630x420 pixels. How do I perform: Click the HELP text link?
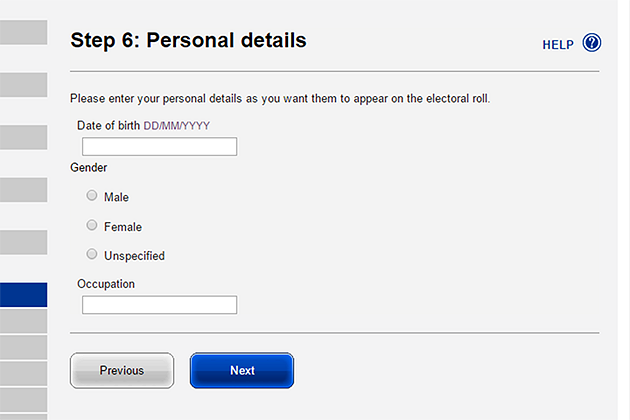coord(558,45)
